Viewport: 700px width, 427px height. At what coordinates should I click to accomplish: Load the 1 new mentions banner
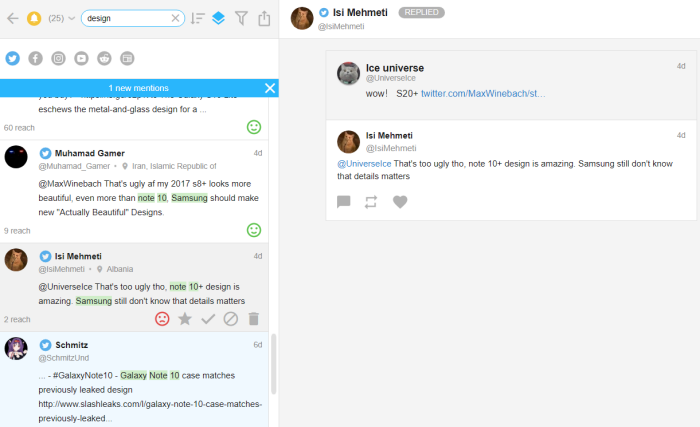tap(139, 88)
